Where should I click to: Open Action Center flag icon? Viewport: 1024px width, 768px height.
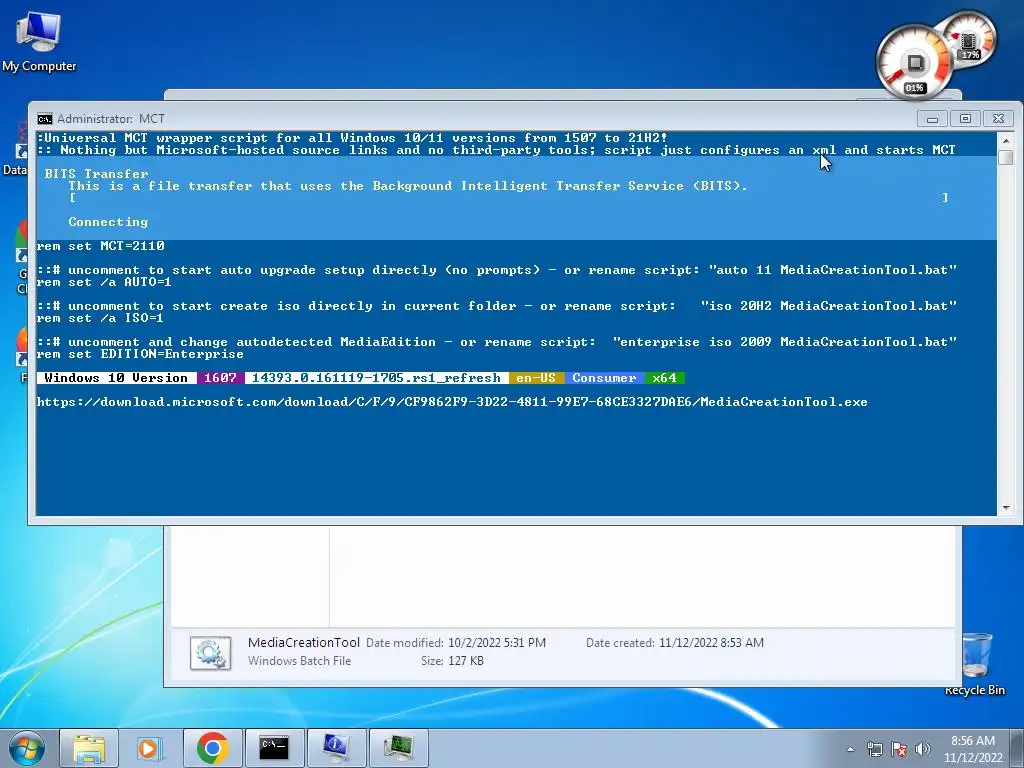899,749
